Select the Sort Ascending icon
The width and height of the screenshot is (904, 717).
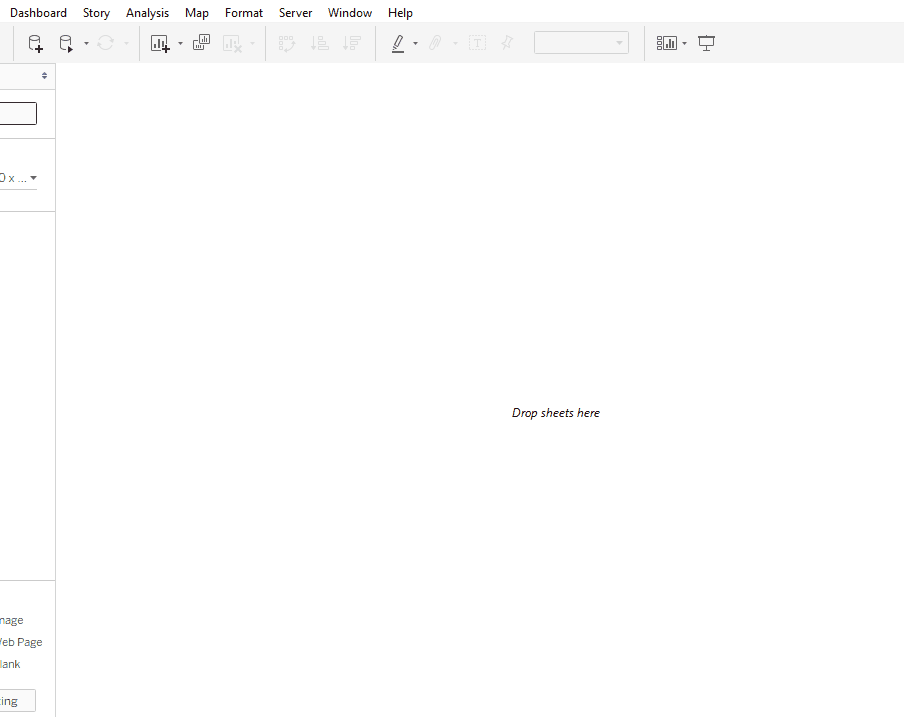(319, 43)
